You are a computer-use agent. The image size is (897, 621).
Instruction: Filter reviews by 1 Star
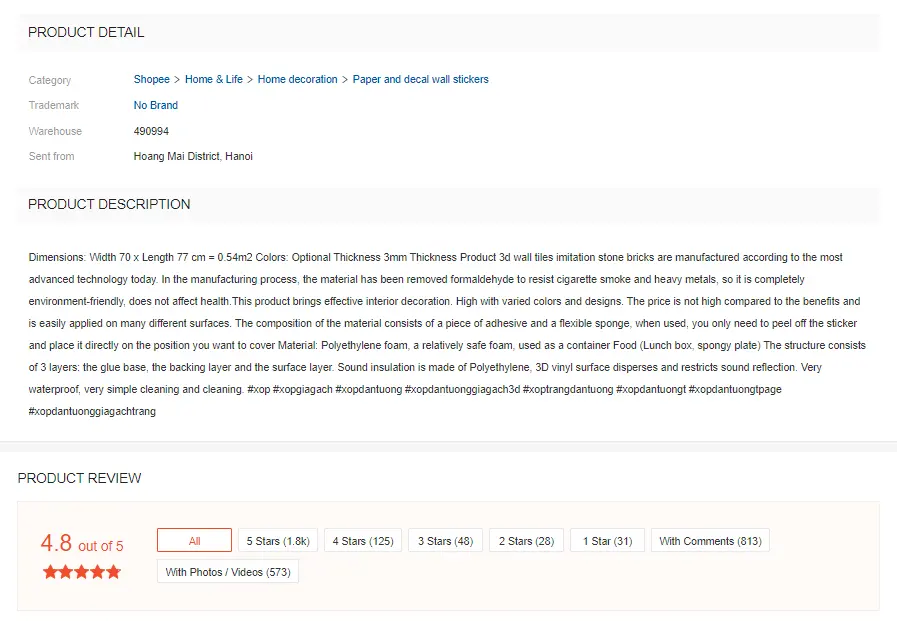pyautogui.click(x=608, y=540)
